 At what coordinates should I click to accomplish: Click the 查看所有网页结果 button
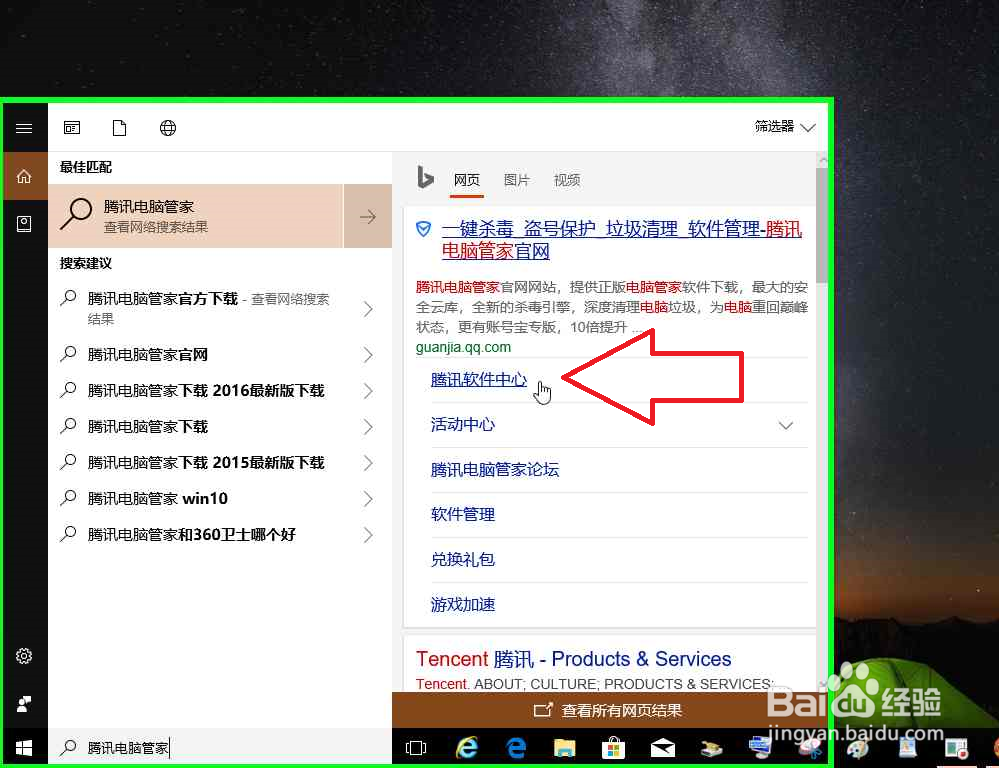(612, 710)
